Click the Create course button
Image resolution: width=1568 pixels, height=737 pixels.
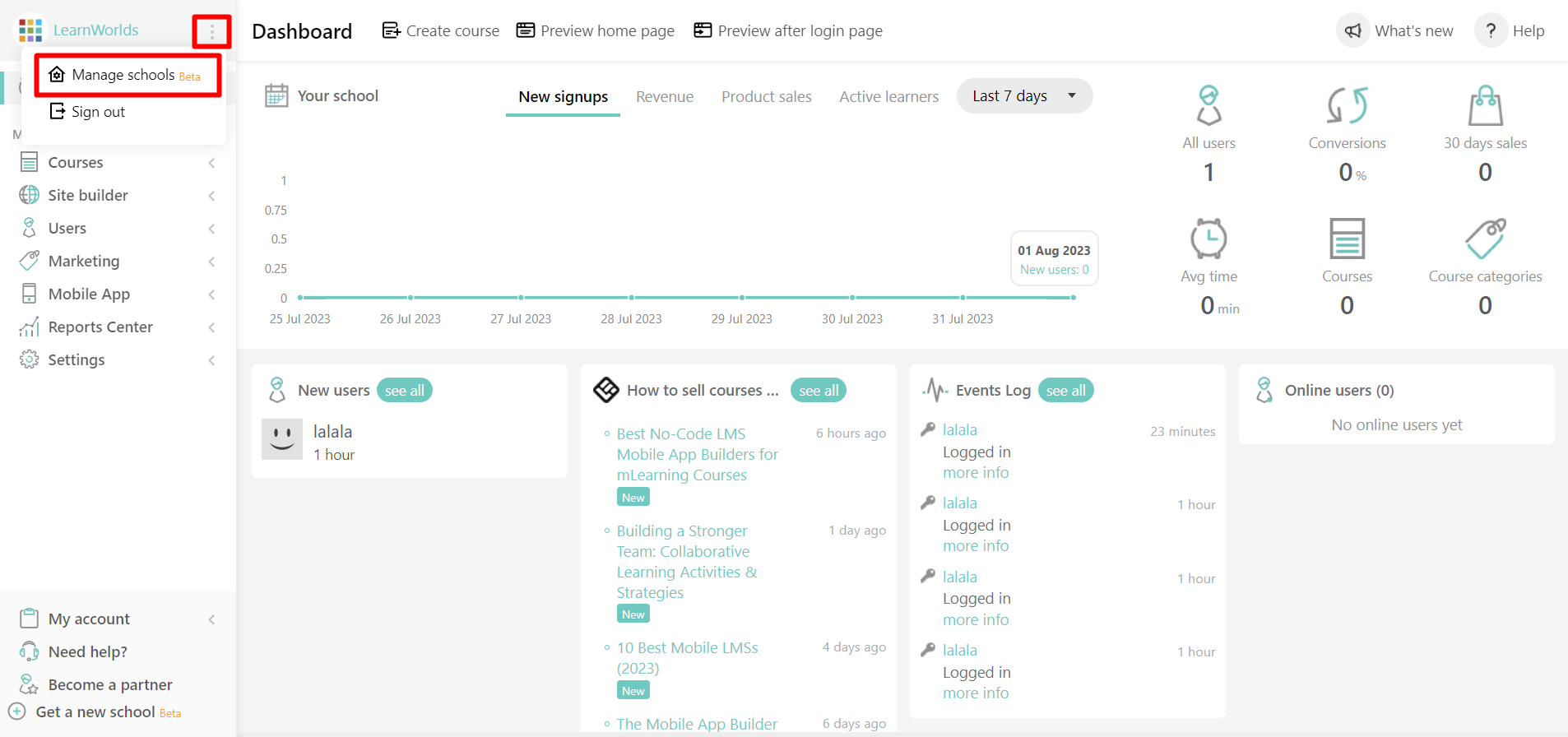click(441, 31)
